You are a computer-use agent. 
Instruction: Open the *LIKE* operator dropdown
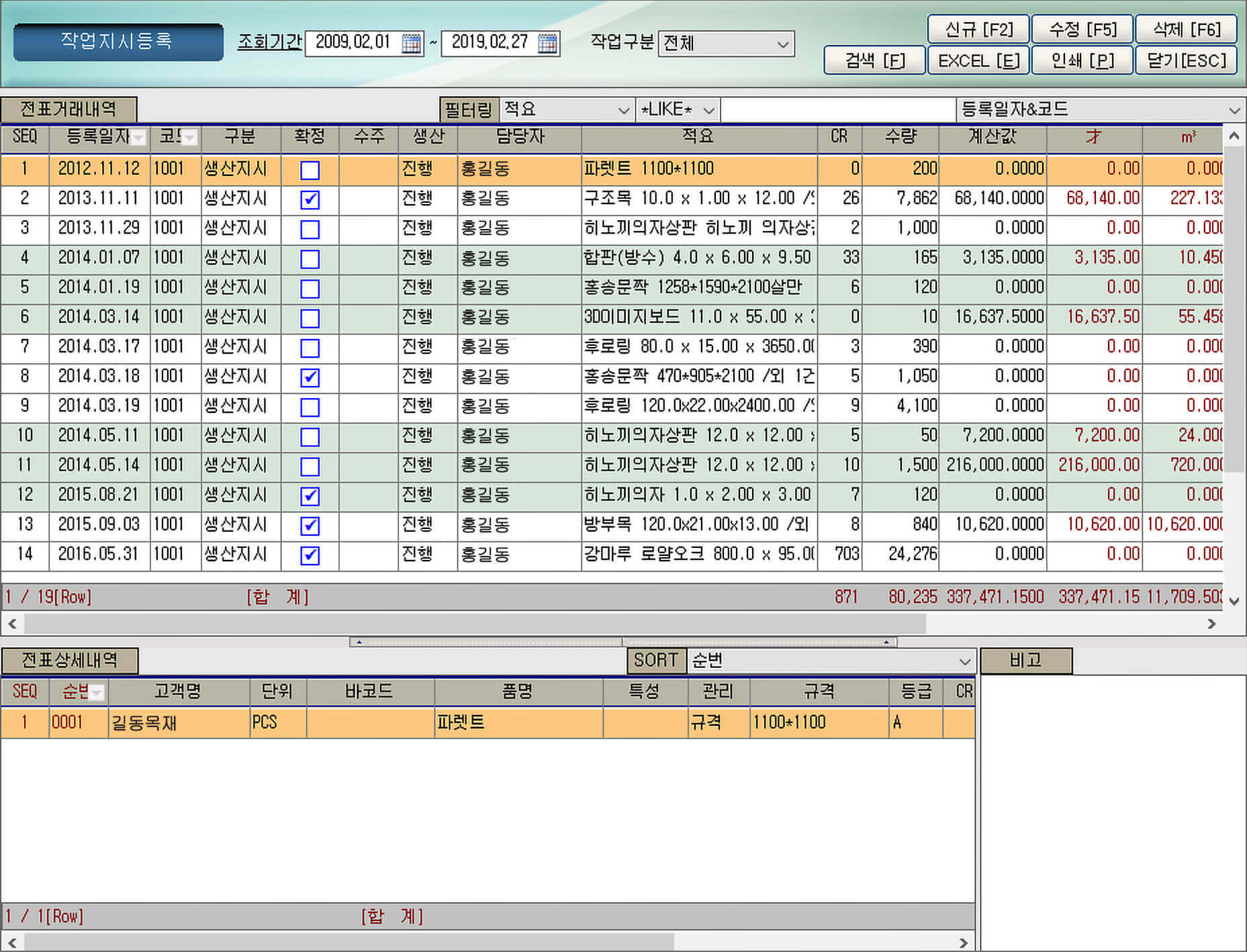point(677,109)
